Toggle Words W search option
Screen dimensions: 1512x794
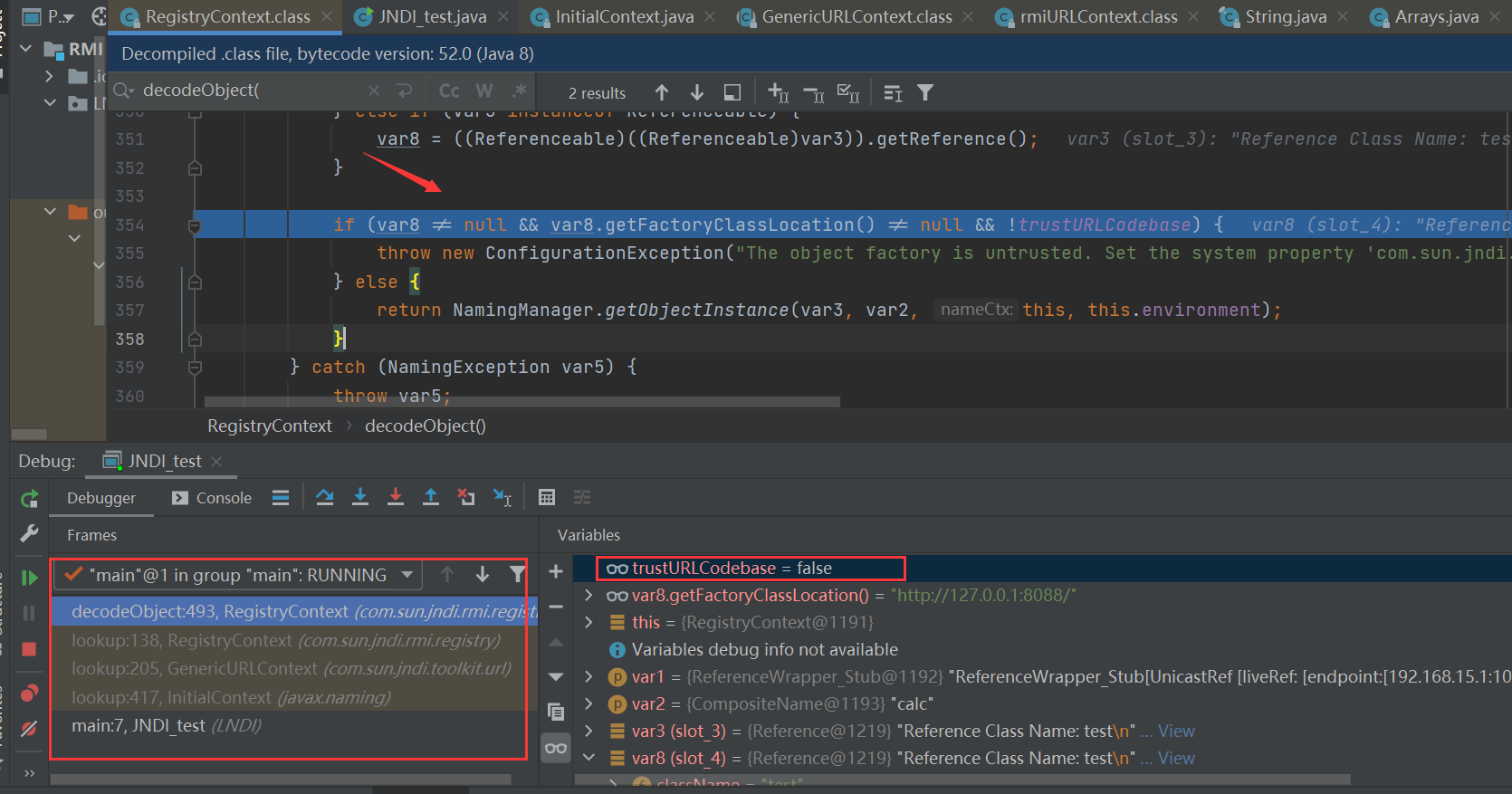484,91
